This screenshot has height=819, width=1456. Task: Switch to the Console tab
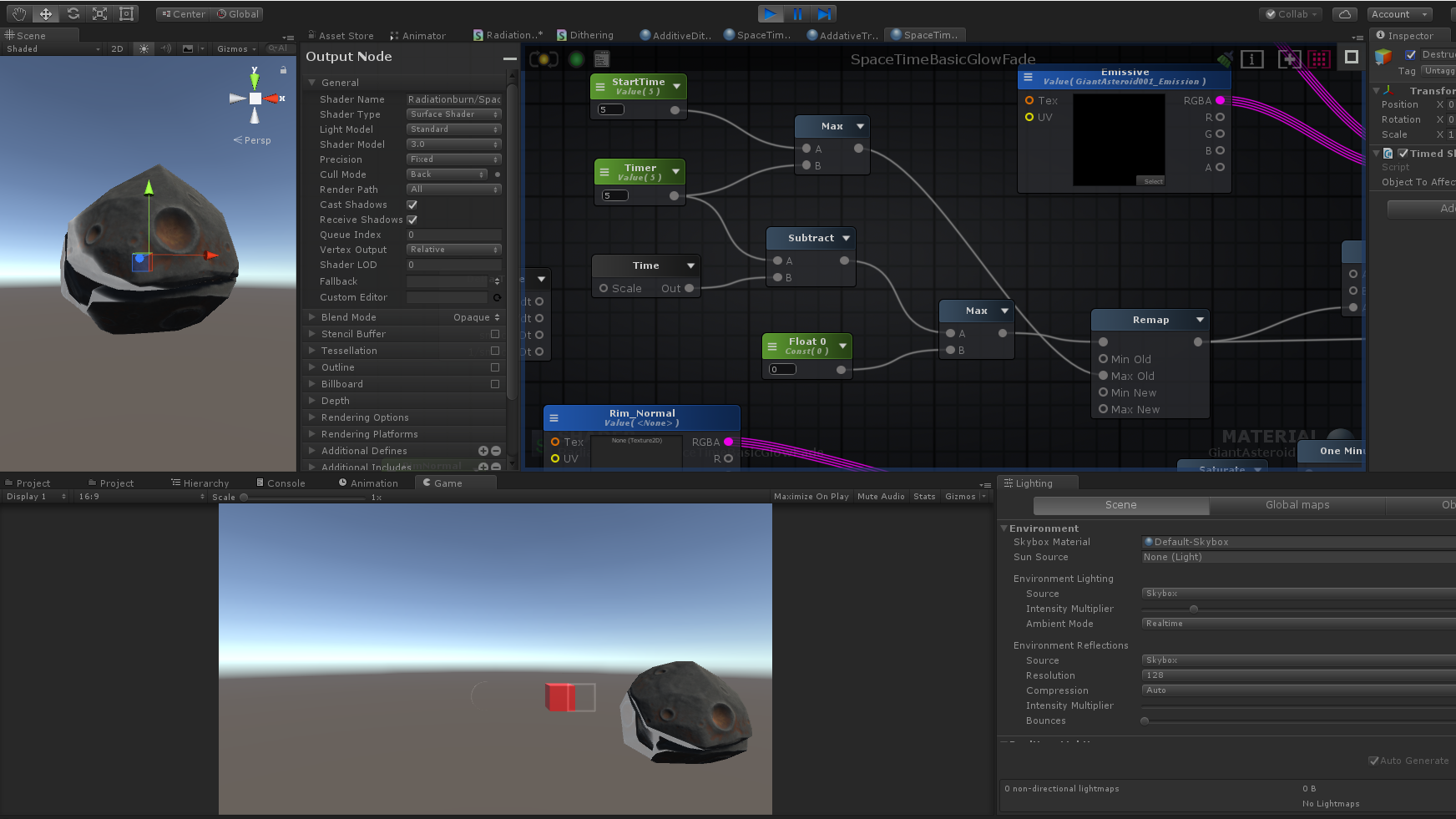281,483
